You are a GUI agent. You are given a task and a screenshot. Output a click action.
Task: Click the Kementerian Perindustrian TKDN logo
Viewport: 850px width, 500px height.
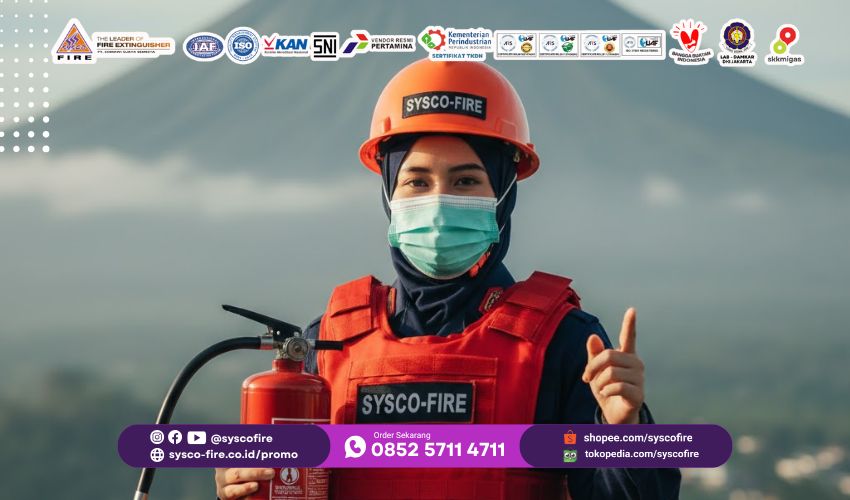tap(455, 43)
